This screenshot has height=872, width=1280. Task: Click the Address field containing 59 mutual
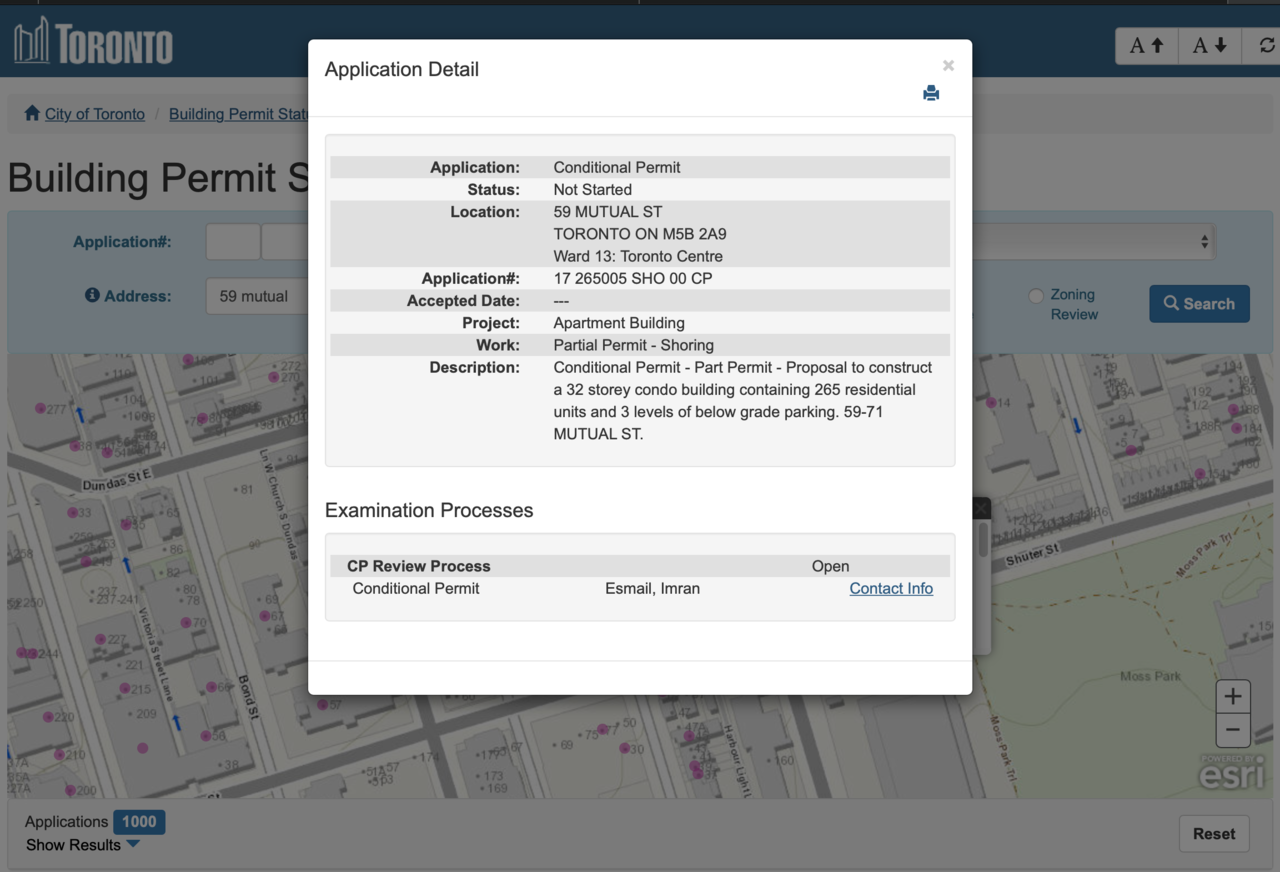pos(257,296)
